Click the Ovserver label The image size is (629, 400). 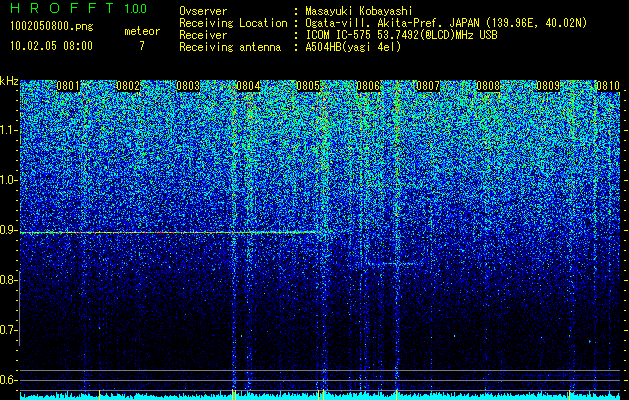coord(203,11)
